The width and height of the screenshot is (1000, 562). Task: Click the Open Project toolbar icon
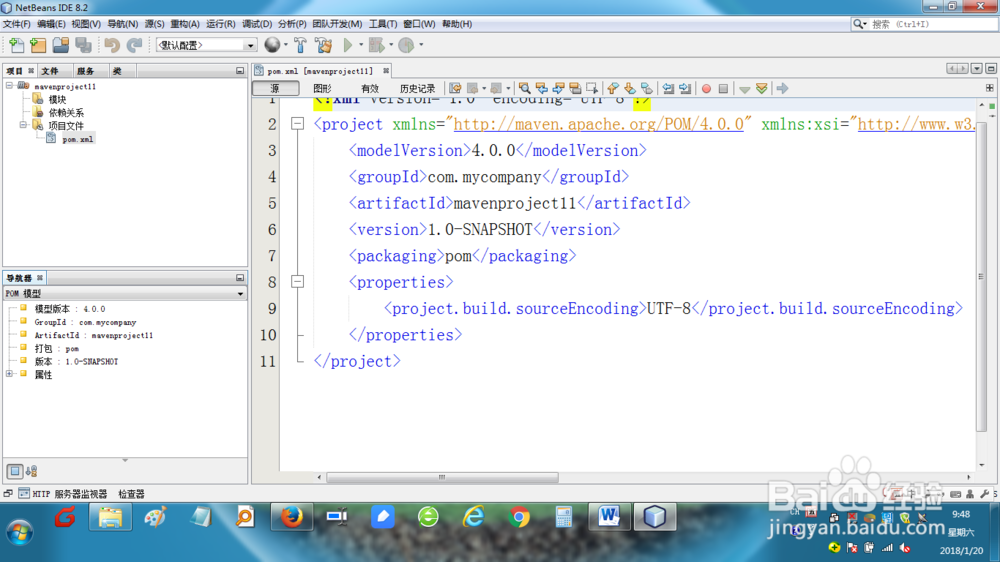[x=61, y=45]
